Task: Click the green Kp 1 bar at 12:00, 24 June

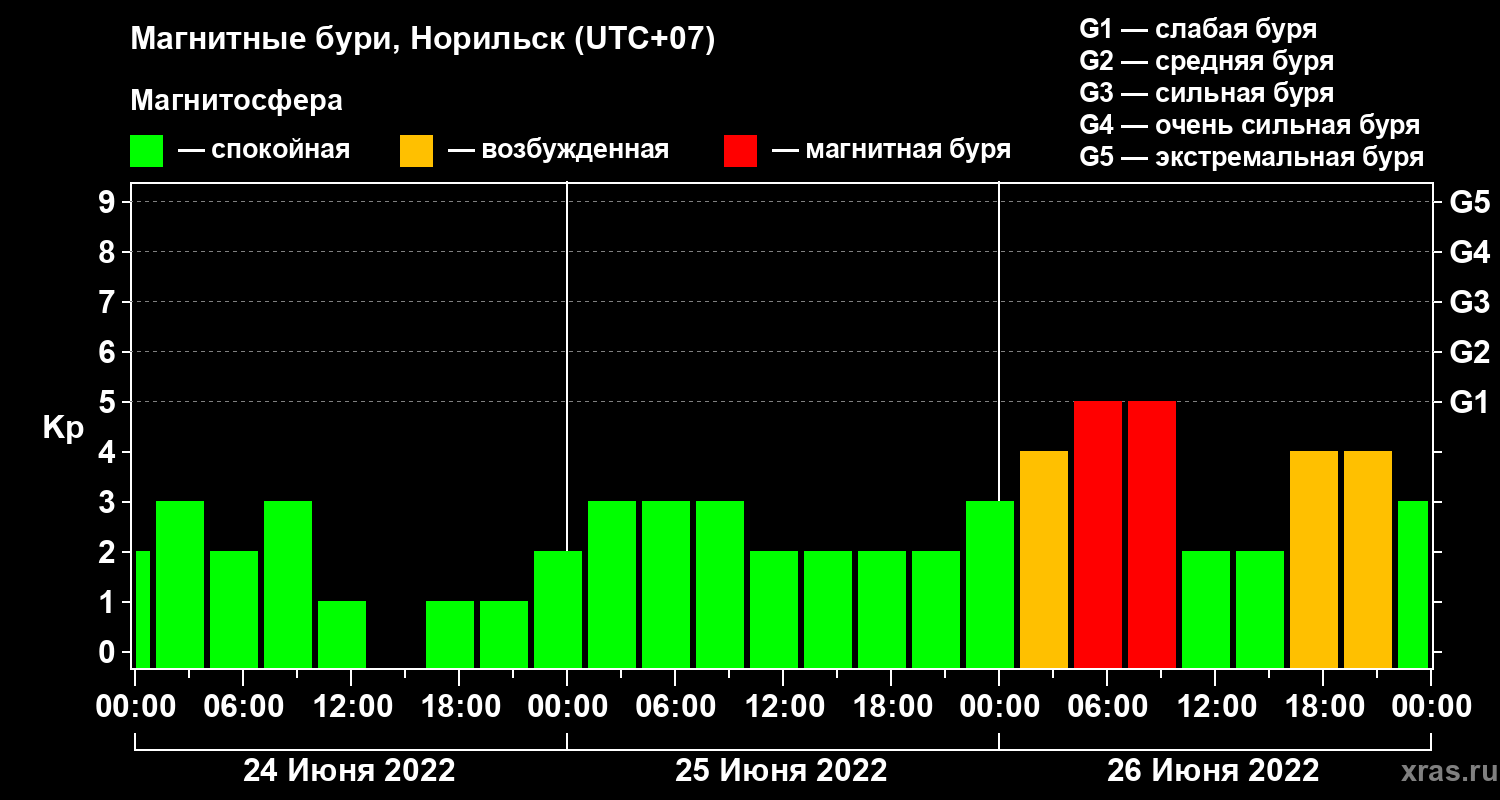Action: point(342,634)
